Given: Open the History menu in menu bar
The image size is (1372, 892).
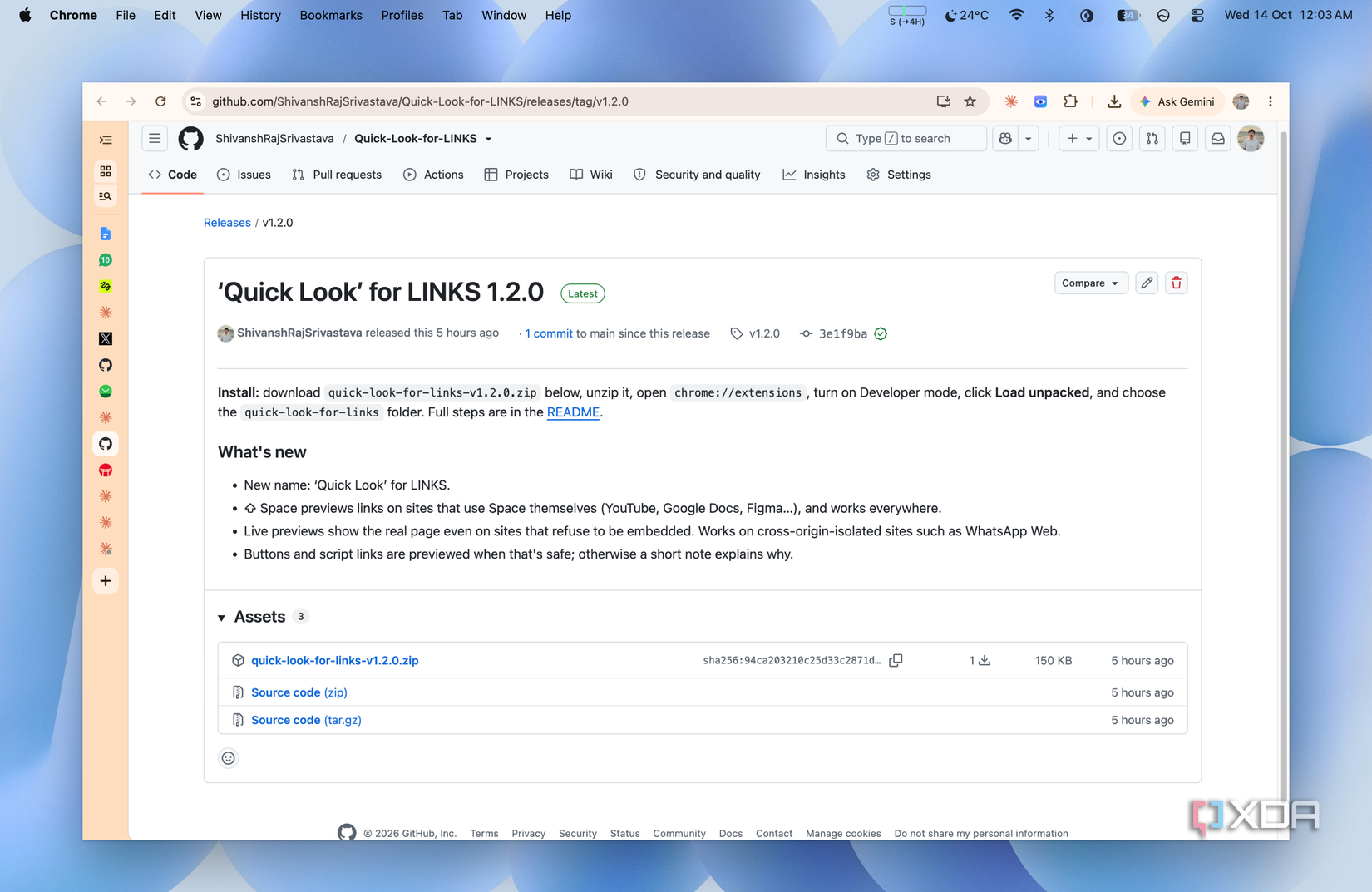Looking at the screenshot, I should coord(260,15).
